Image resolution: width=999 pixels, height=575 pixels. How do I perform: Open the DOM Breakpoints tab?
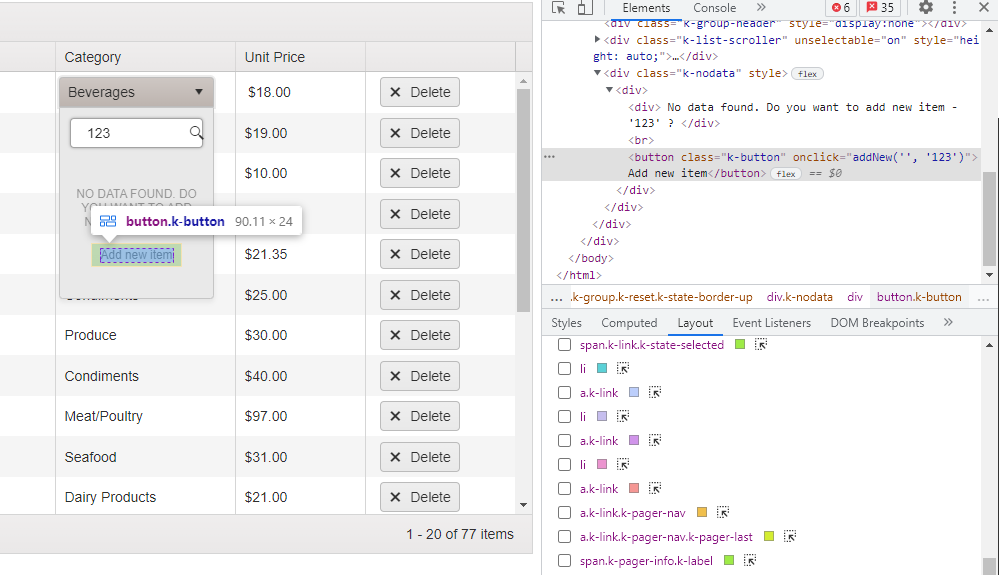pos(877,323)
